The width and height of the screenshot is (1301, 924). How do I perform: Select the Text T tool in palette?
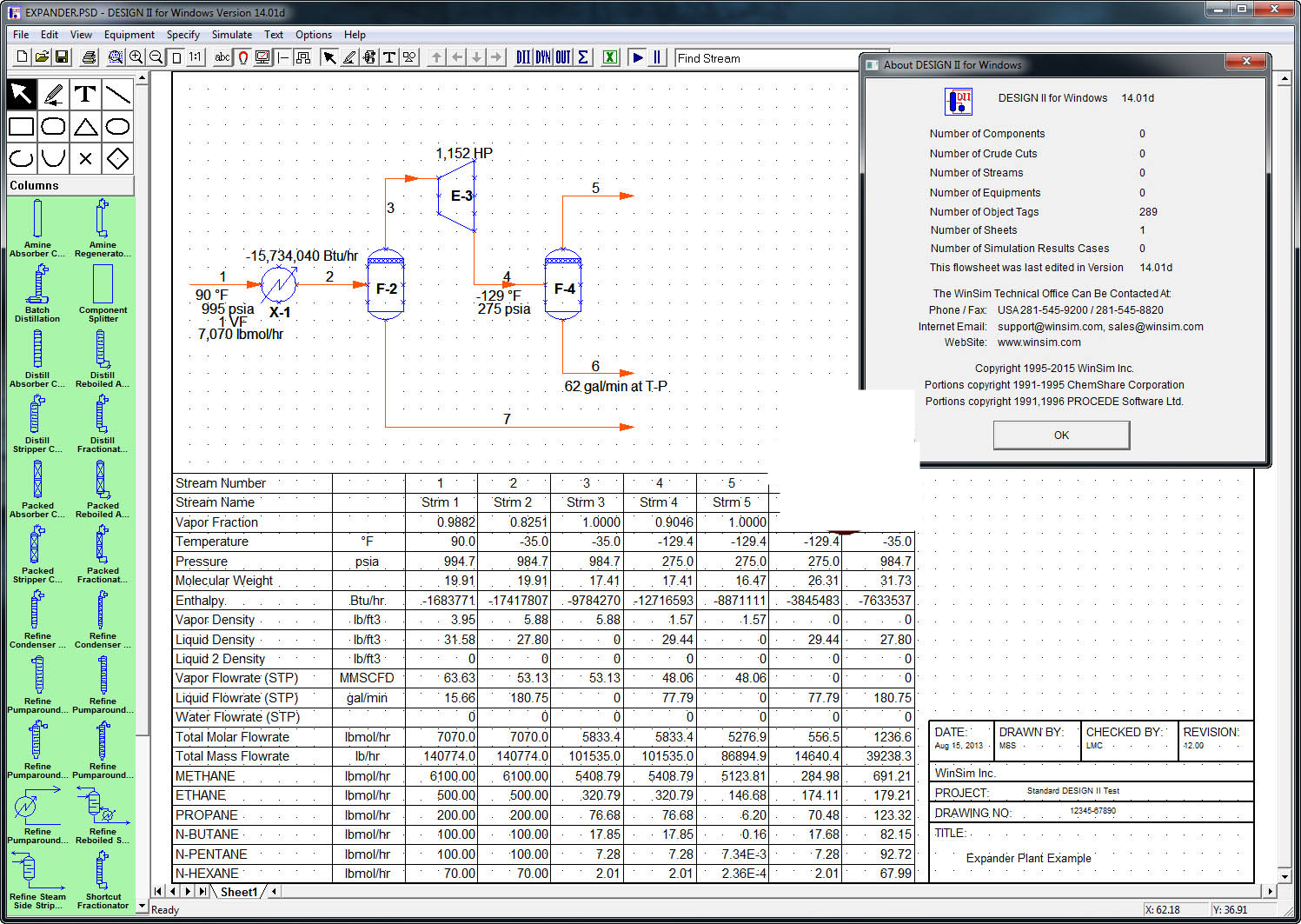[x=85, y=94]
